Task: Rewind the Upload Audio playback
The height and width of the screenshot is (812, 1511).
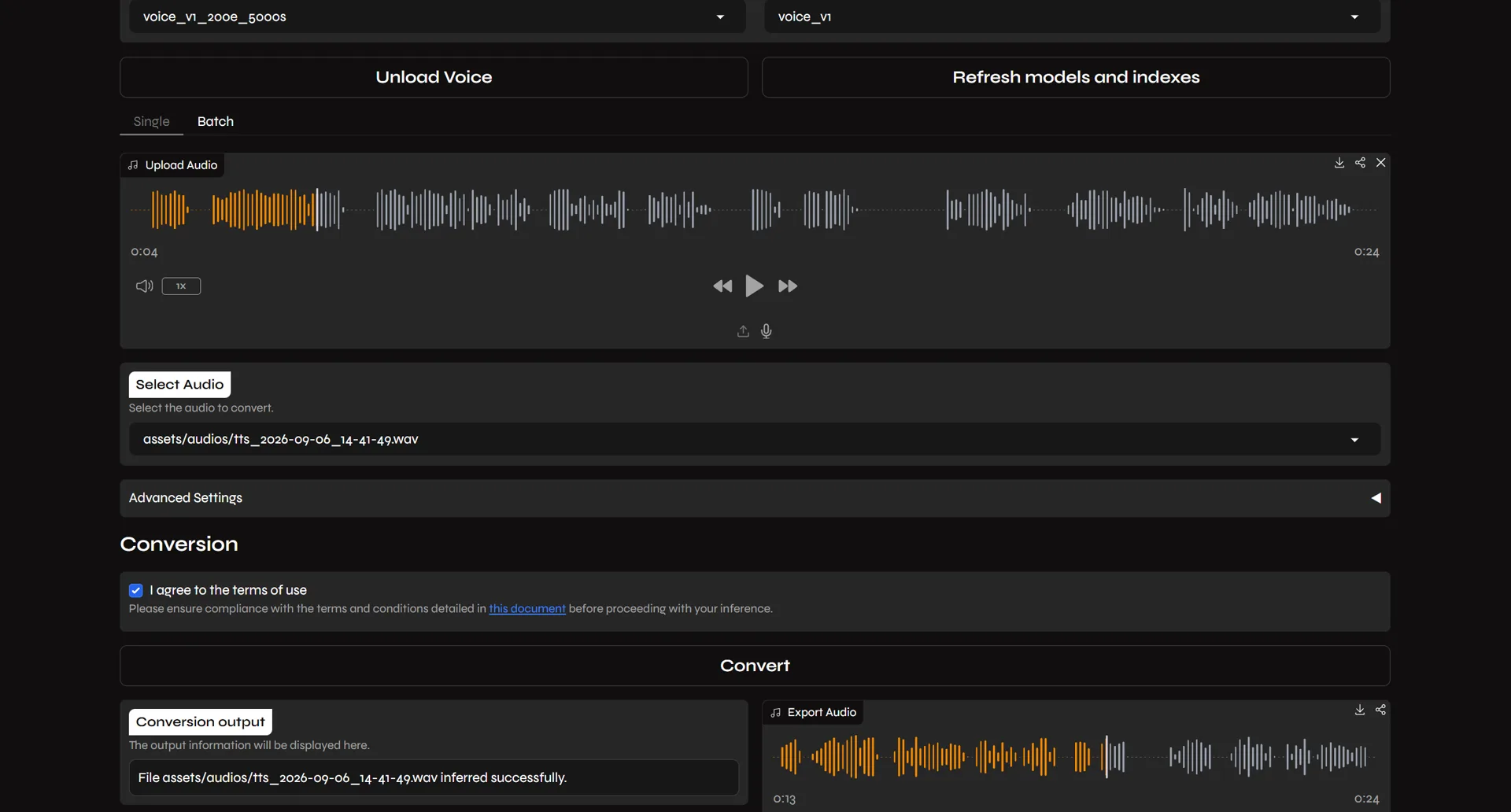Action: (x=722, y=286)
